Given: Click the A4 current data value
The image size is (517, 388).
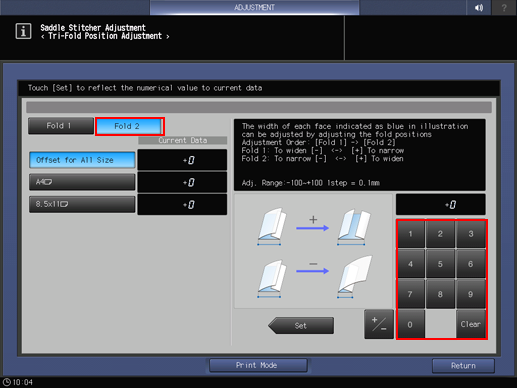Looking at the screenshot, I should pyautogui.click(x=182, y=182).
